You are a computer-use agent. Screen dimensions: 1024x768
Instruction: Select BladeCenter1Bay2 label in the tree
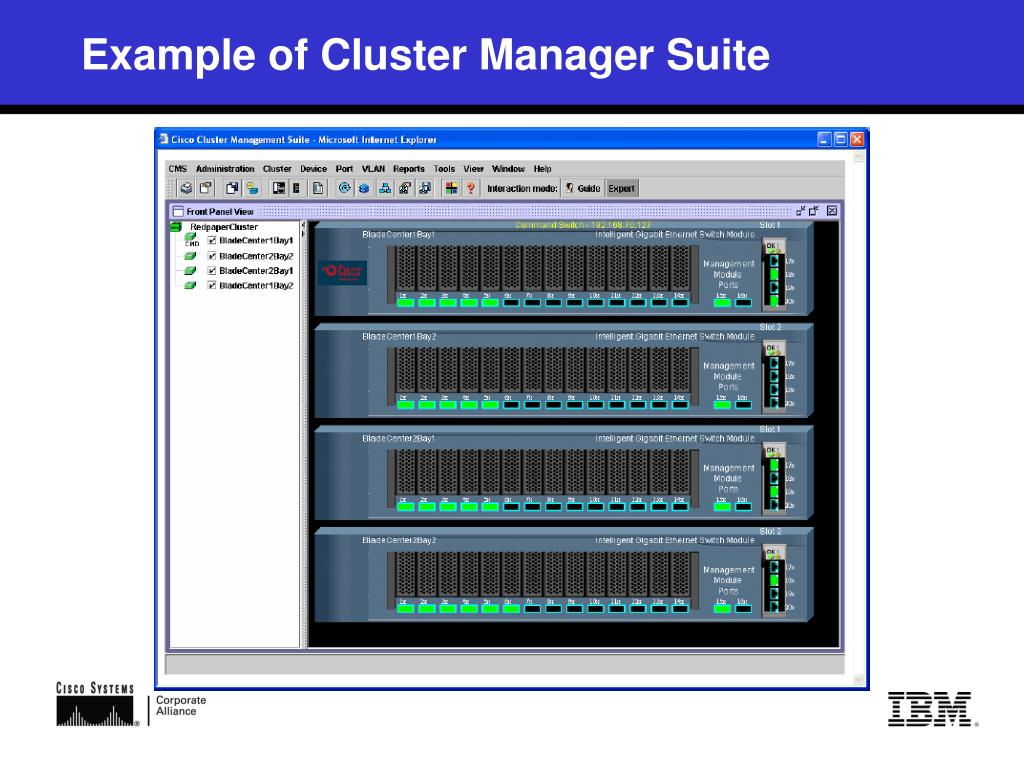pyautogui.click(x=256, y=285)
